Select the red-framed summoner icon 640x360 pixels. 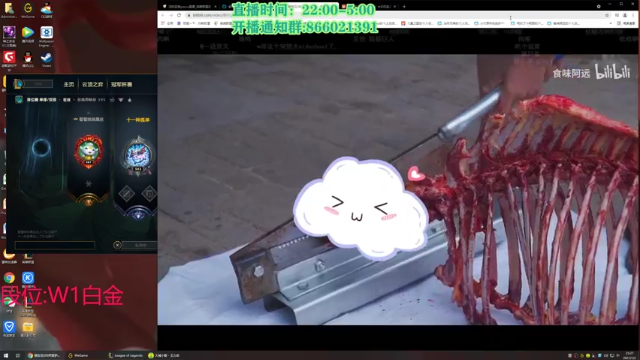[89, 151]
